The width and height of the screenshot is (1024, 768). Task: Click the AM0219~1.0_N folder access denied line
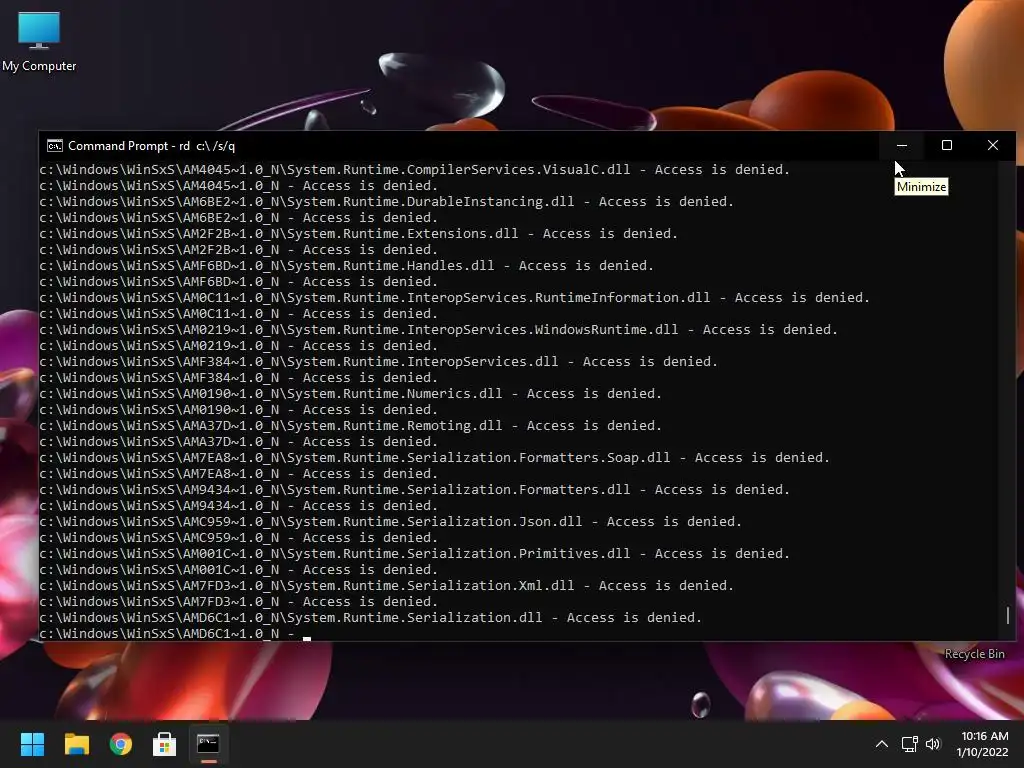(239, 345)
